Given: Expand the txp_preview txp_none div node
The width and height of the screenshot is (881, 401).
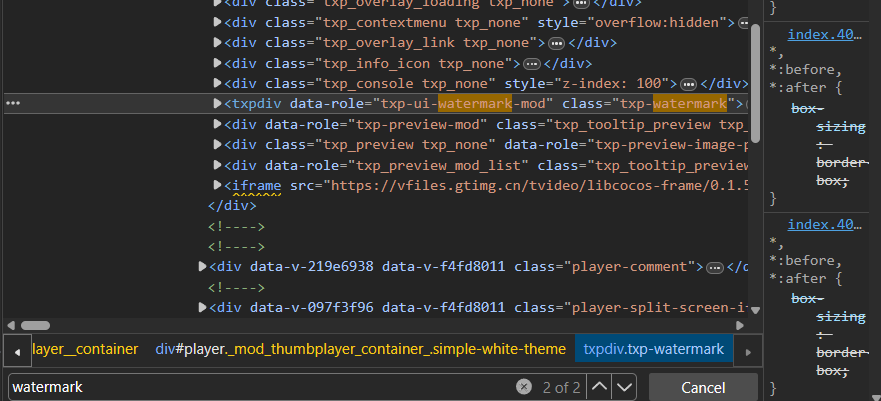Looking at the screenshot, I should tap(217, 144).
